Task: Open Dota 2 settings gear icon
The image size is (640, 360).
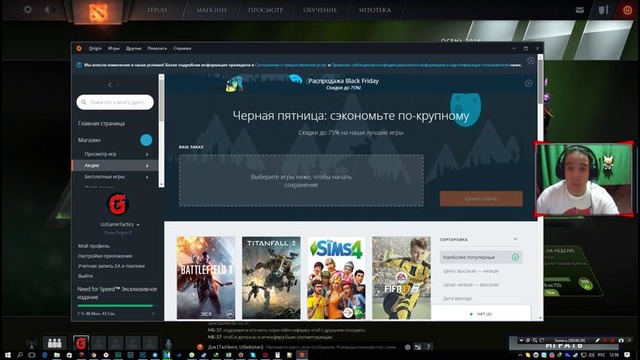Action: pyautogui.click(x=27, y=9)
